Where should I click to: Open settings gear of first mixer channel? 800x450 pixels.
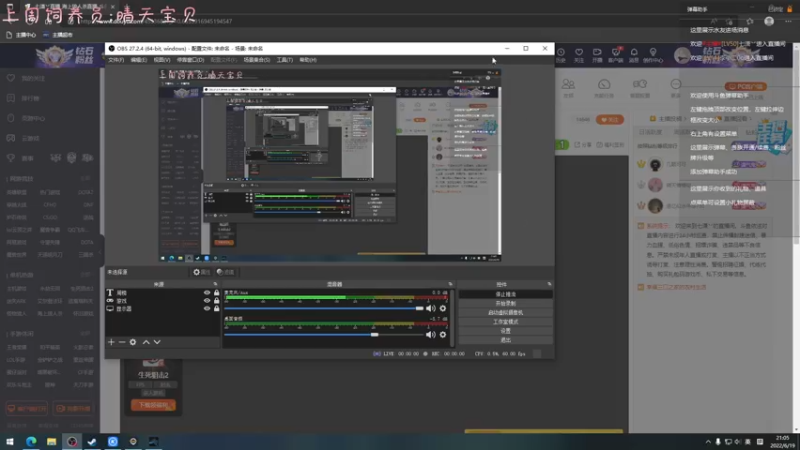pos(443,308)
